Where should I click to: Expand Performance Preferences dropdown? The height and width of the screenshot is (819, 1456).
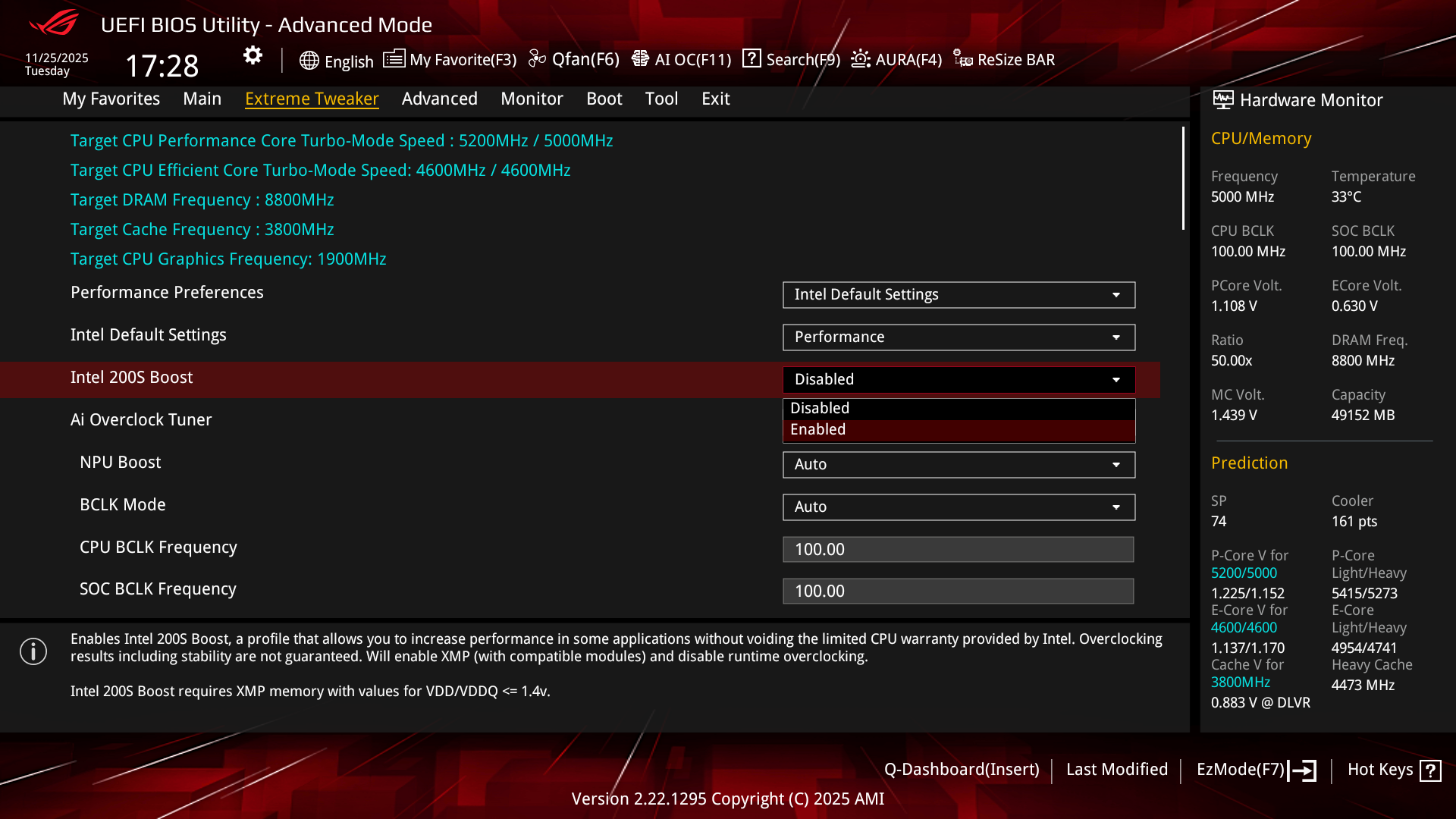click(x=958, y=295)
